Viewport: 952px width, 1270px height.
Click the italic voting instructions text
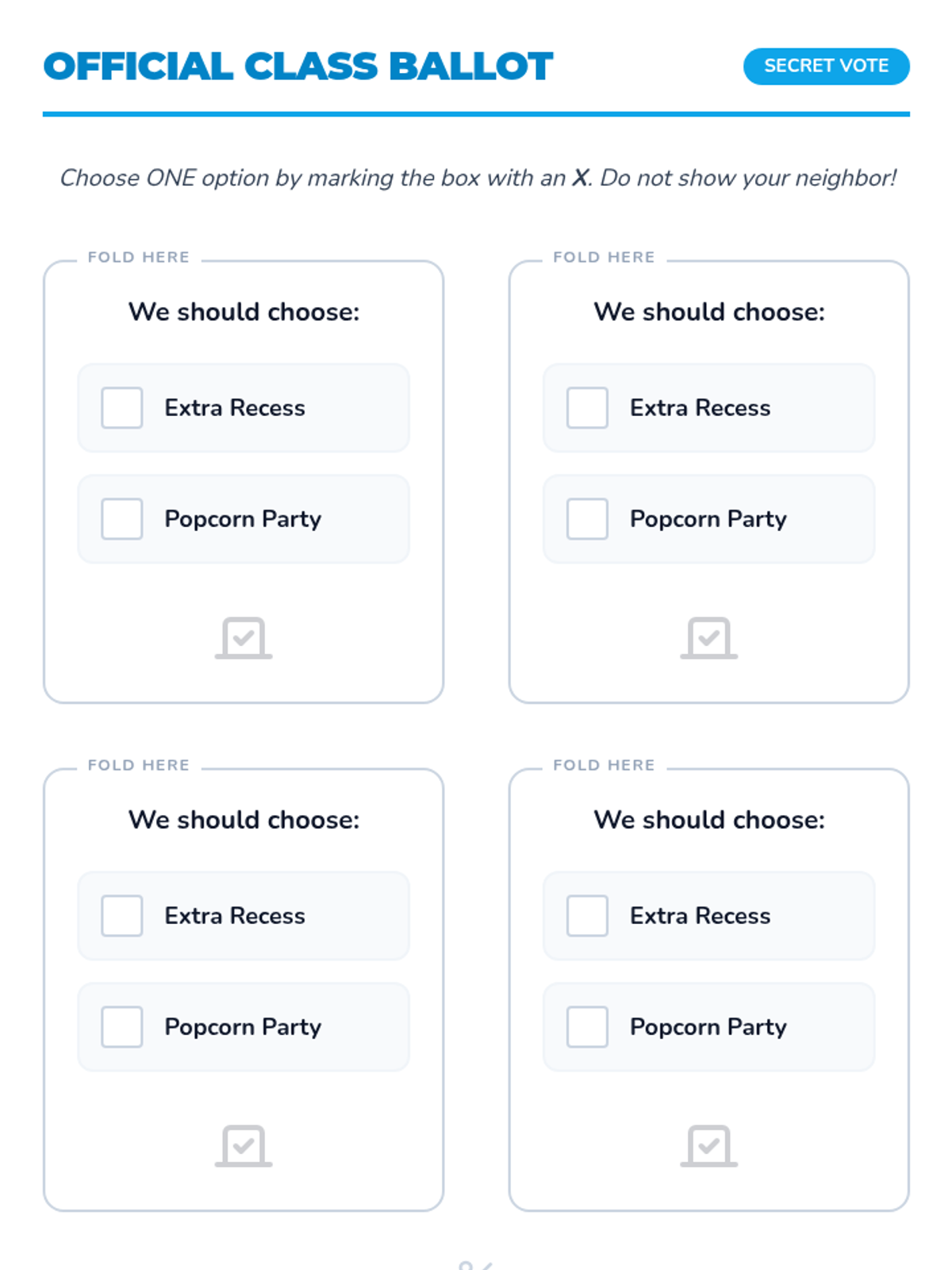click(478, 178)
